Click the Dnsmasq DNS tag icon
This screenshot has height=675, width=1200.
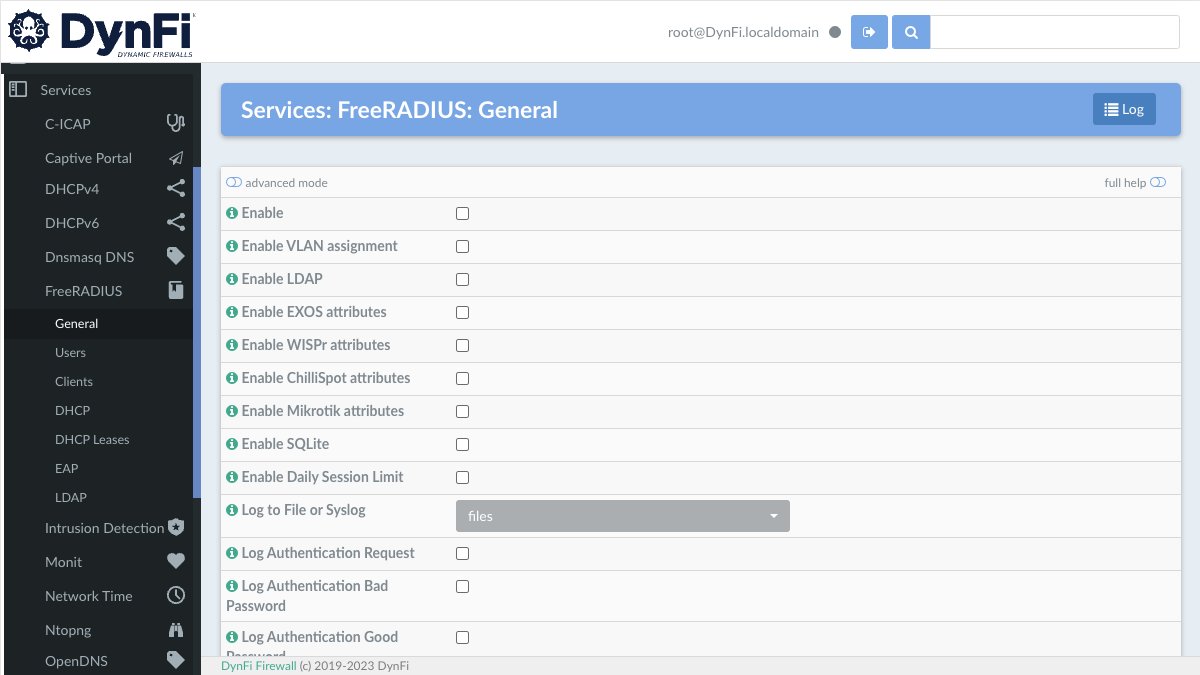click(176, 256)
